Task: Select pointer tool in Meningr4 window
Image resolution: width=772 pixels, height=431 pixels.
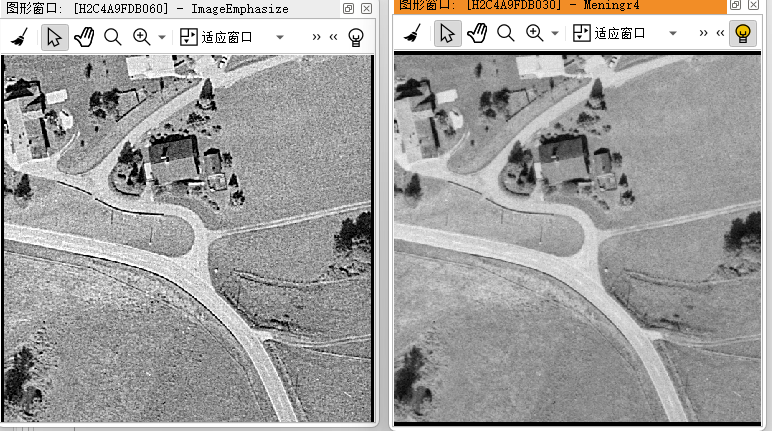Action: (448, 33)
